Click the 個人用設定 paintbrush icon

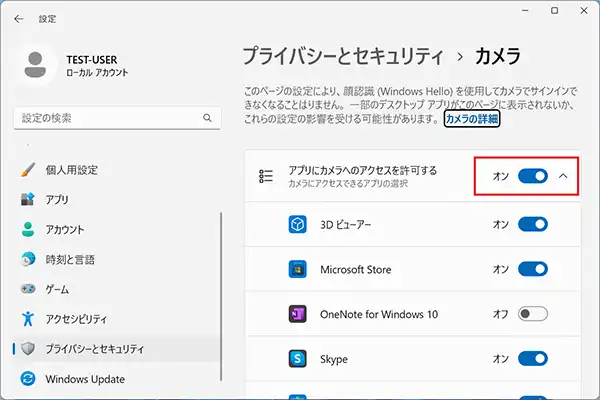(28, 170)
